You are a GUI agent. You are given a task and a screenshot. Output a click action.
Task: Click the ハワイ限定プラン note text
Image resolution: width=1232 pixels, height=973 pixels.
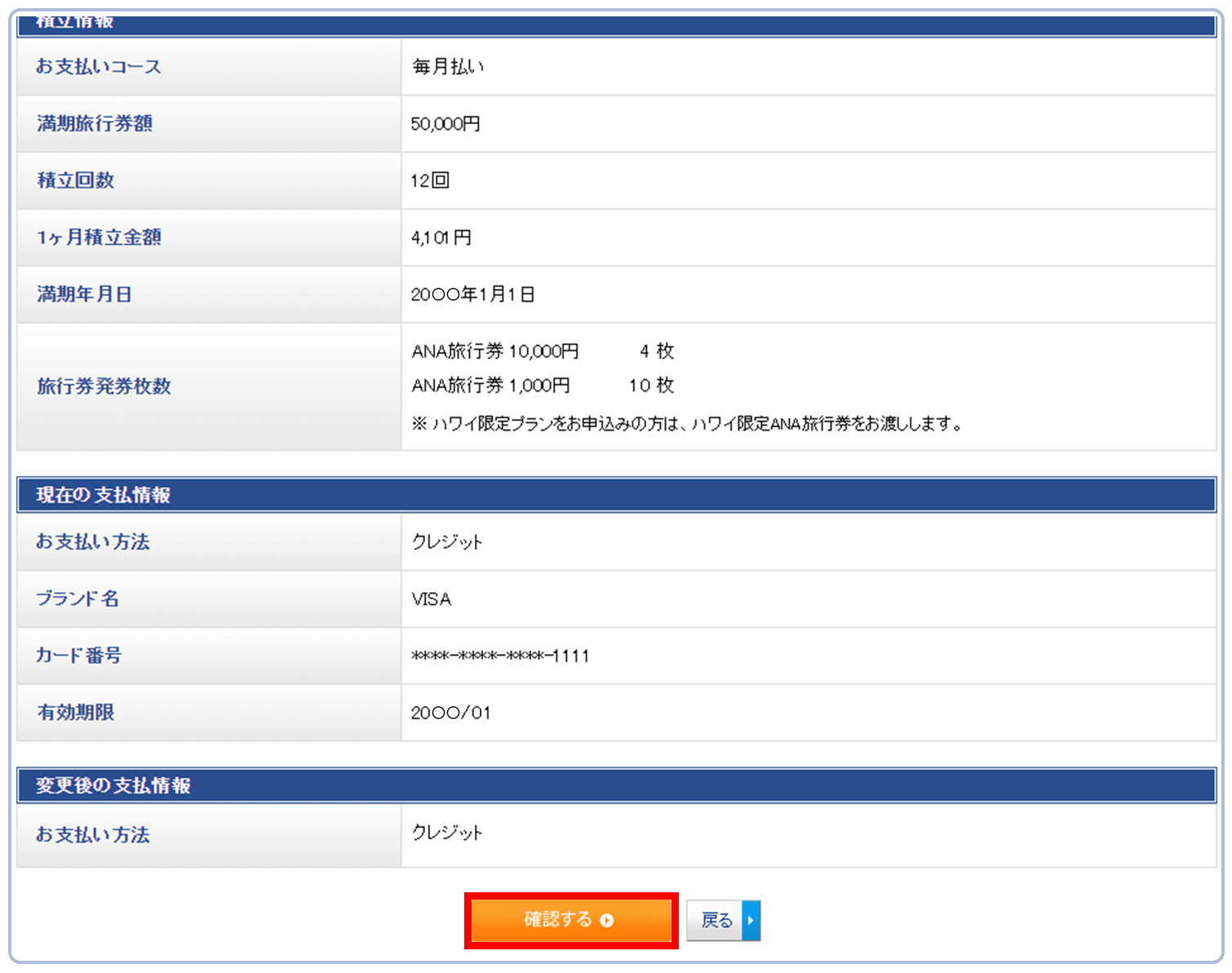click(688, 424)
